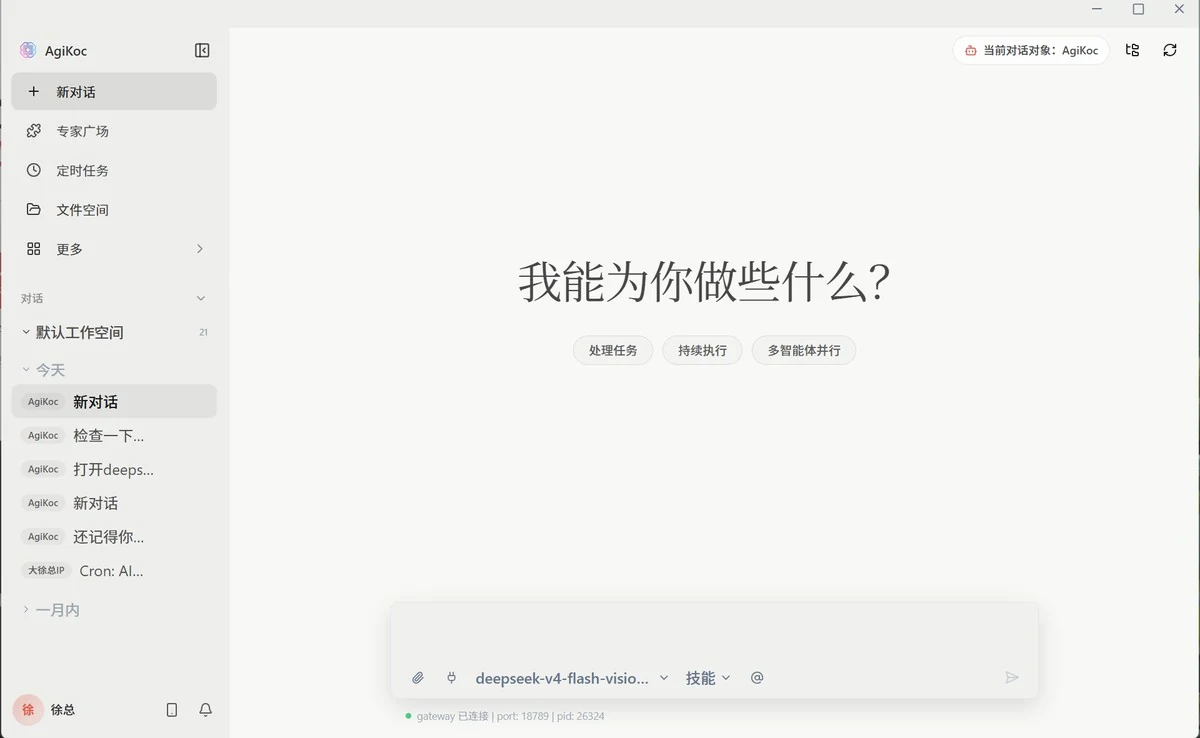
Task: Open the 检查一下... conversation
Action: 114,436
